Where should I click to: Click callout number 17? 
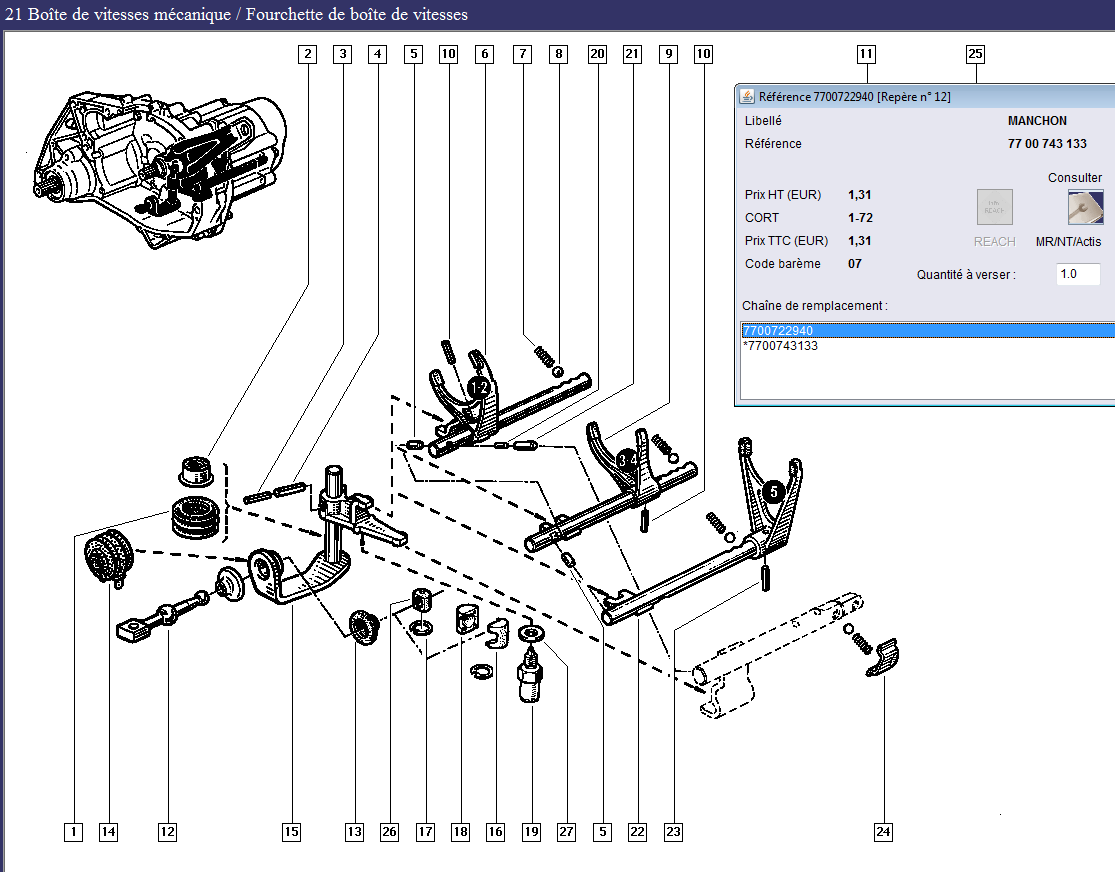tap(425, 832)
